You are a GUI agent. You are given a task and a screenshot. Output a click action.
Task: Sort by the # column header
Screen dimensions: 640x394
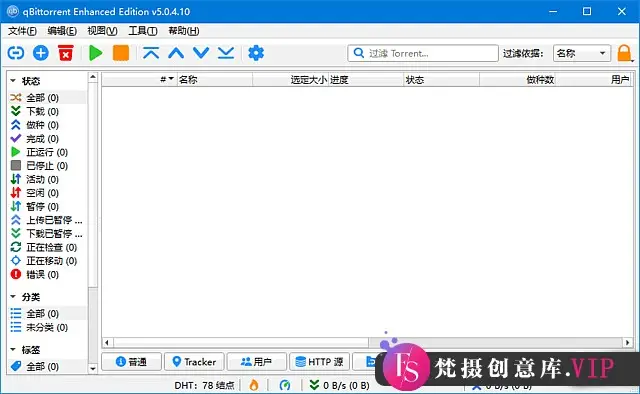pos(139,80)
